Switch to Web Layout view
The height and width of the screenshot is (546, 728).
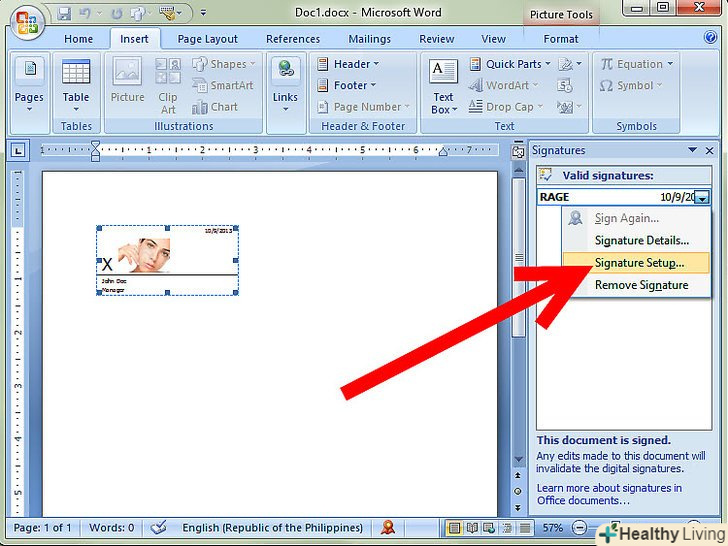[489, 528]
